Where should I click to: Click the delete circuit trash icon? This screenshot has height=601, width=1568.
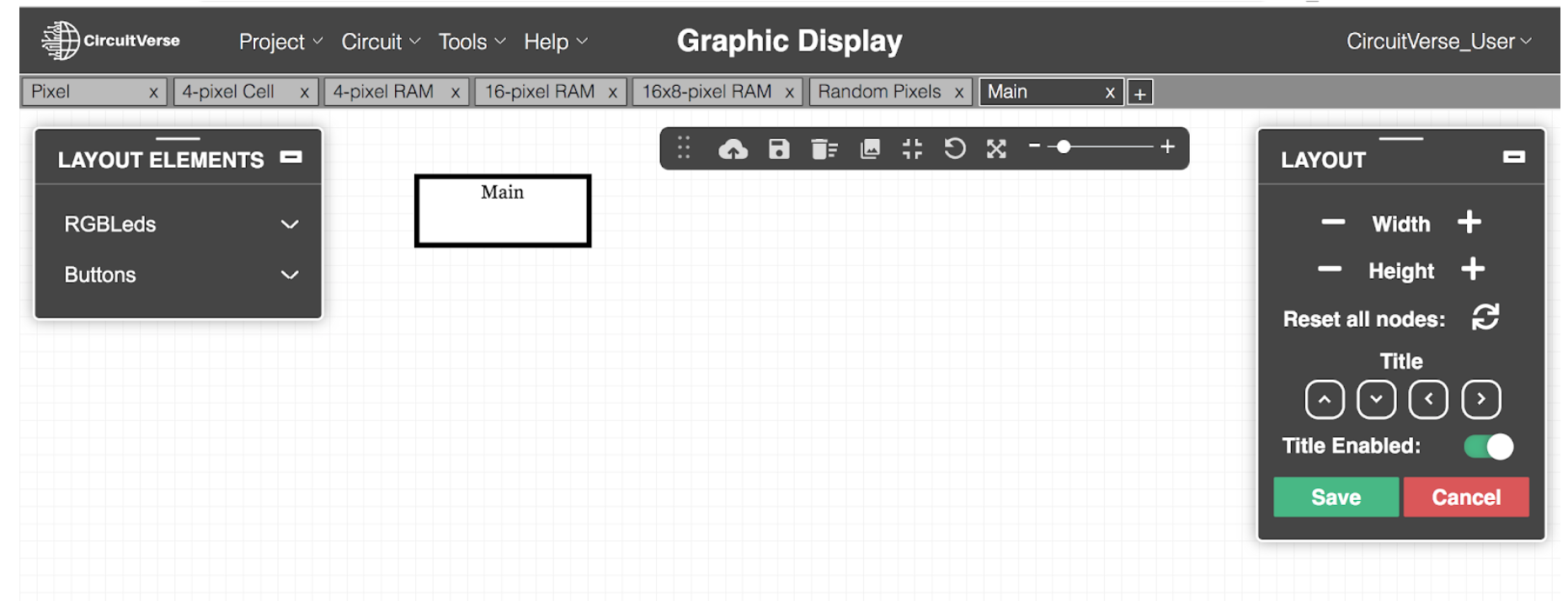pos(824,149)
